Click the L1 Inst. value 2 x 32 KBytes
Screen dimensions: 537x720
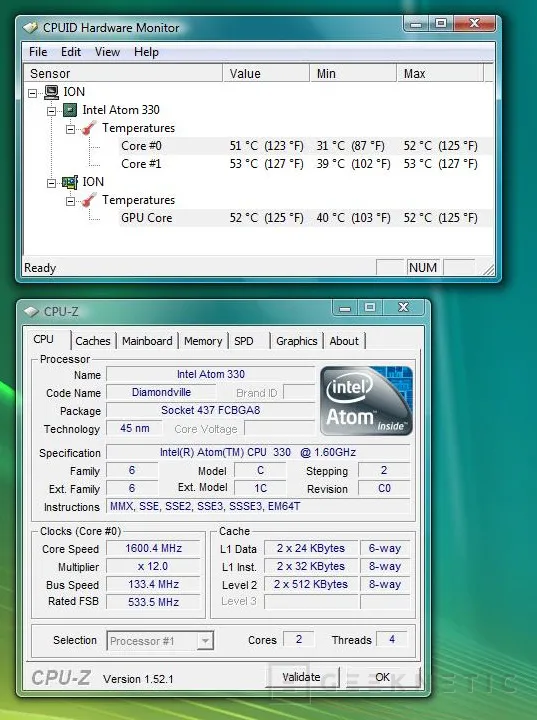pos(311,567)
